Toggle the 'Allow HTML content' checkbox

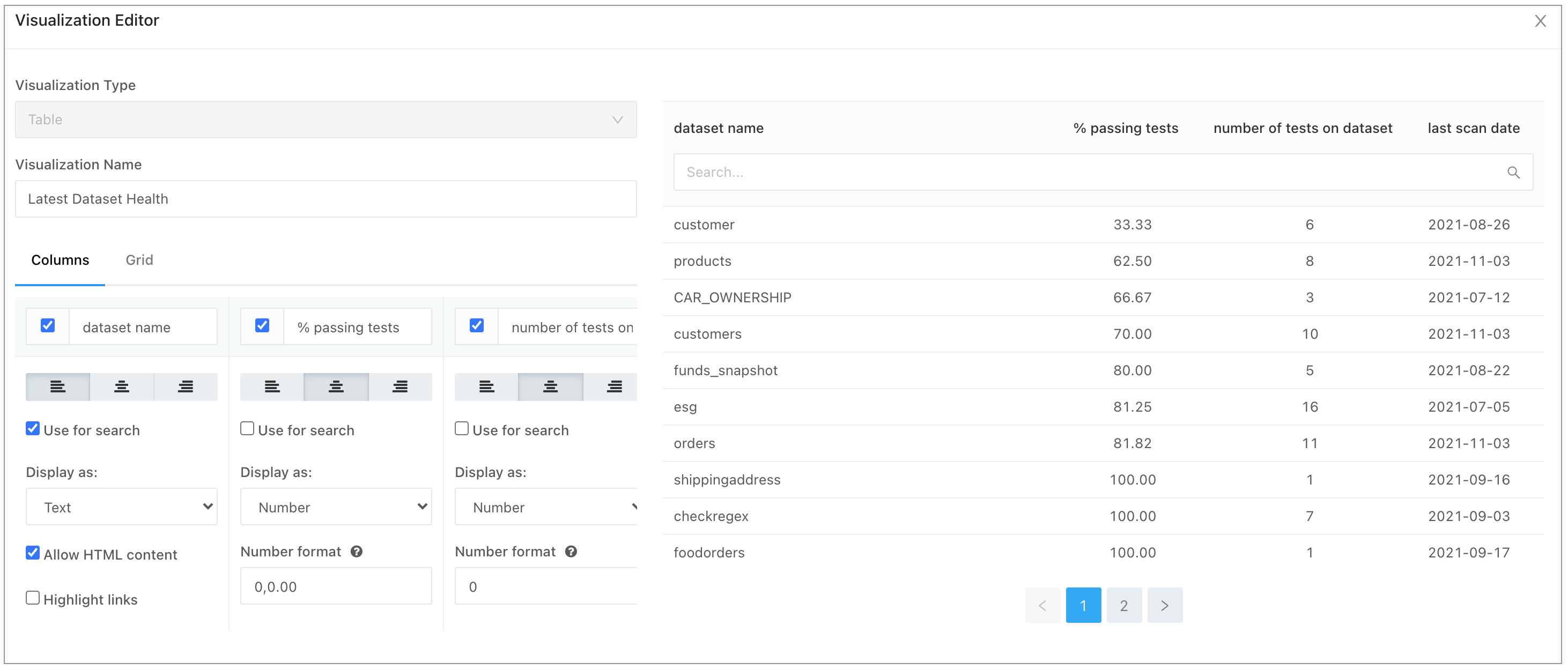(33, 552)
